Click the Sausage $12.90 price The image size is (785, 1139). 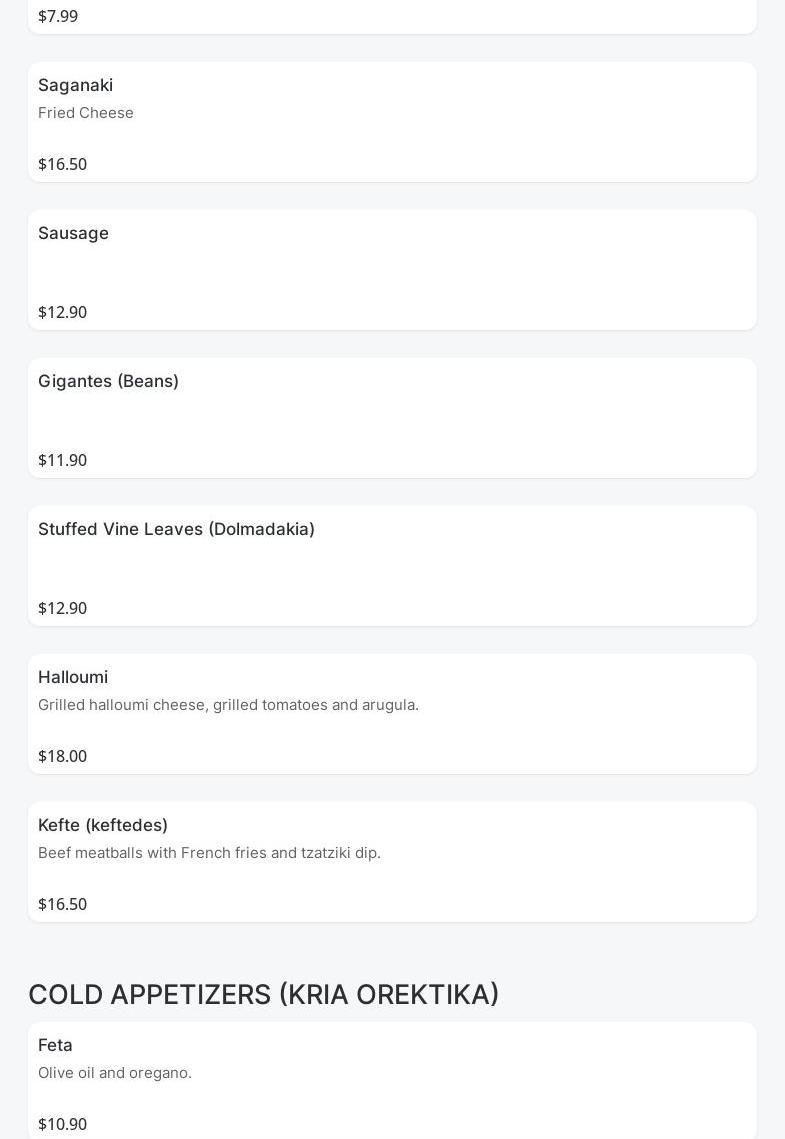[62, 312]
